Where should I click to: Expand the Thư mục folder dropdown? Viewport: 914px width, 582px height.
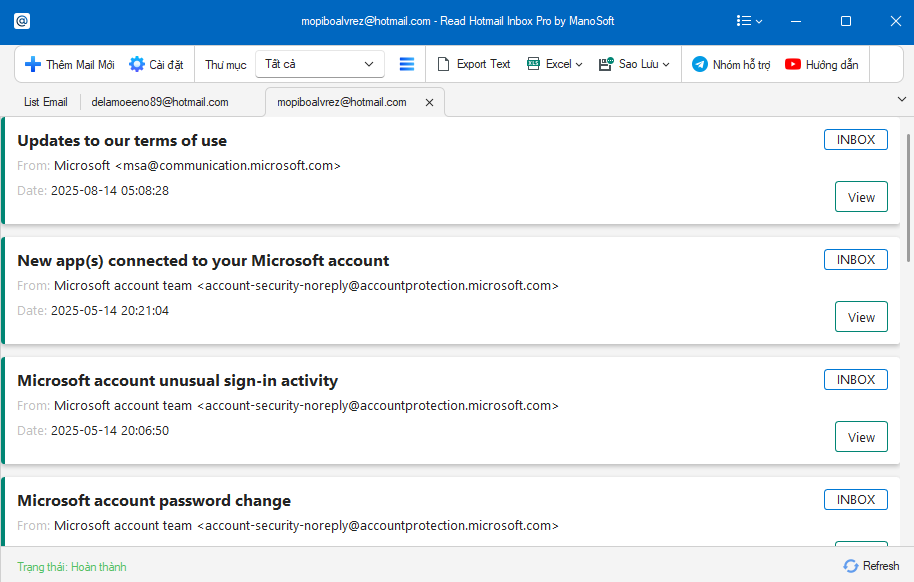tap(319, 64)
